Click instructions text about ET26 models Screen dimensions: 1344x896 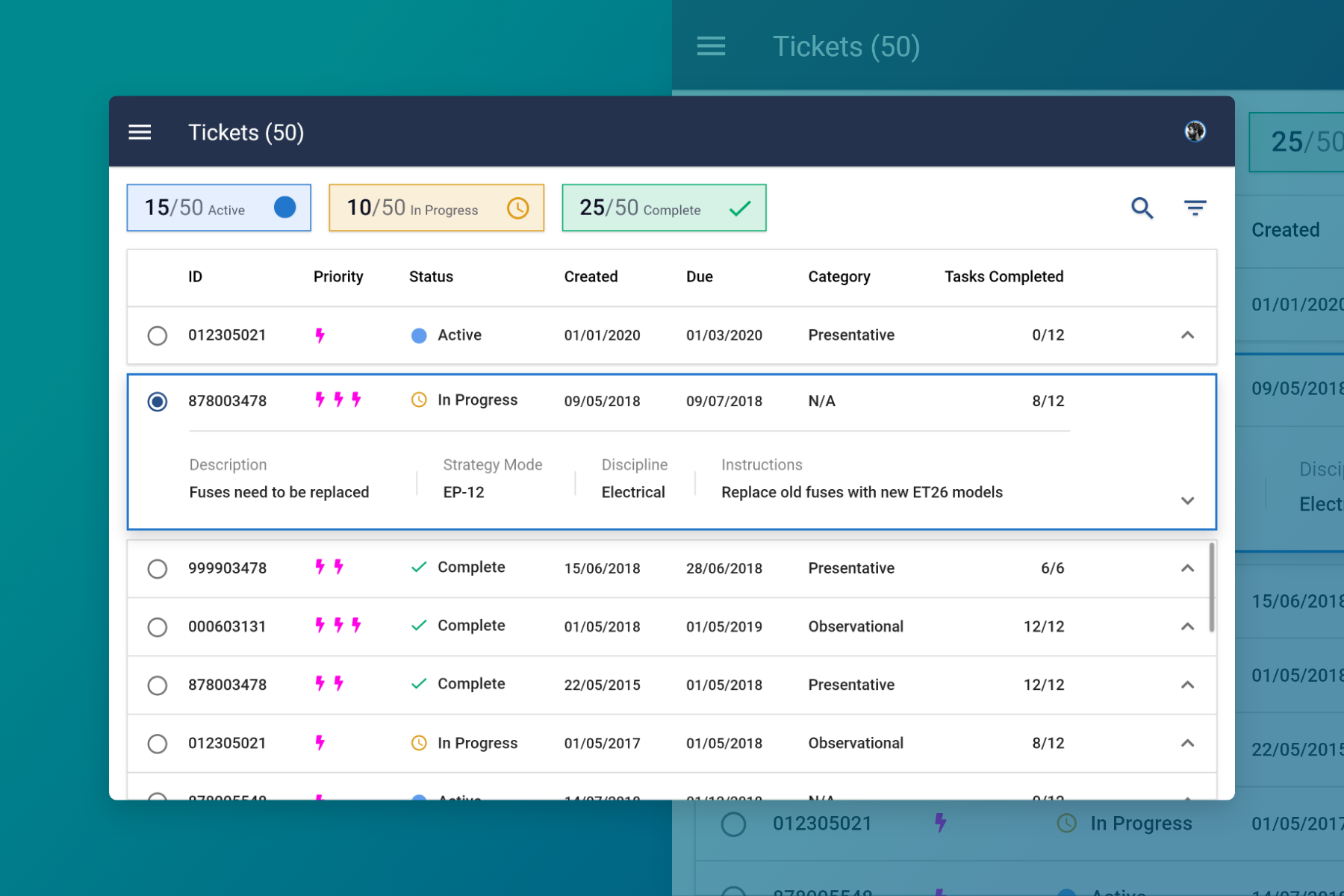(x=862, y=493)
